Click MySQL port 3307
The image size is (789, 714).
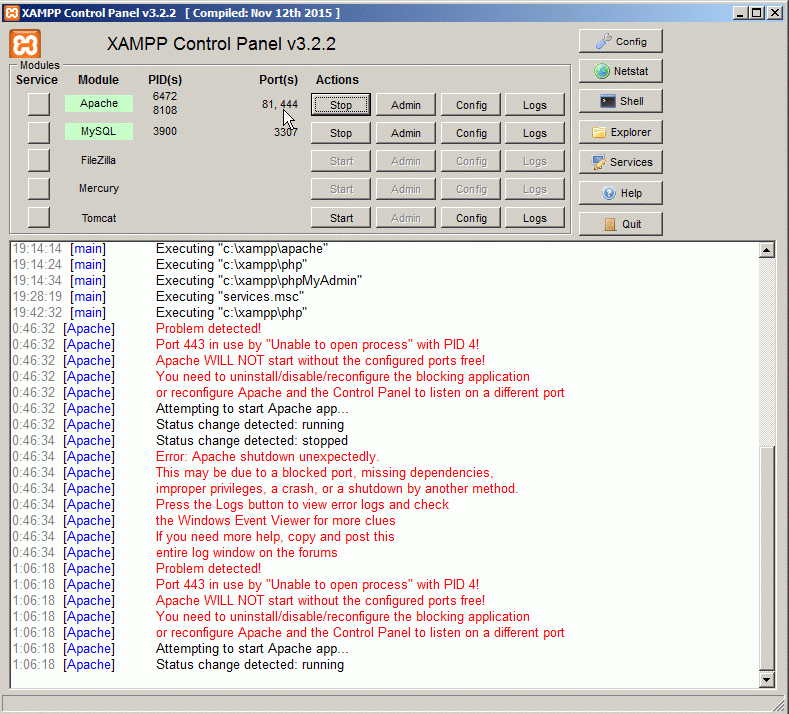click(x=286, y=132)
